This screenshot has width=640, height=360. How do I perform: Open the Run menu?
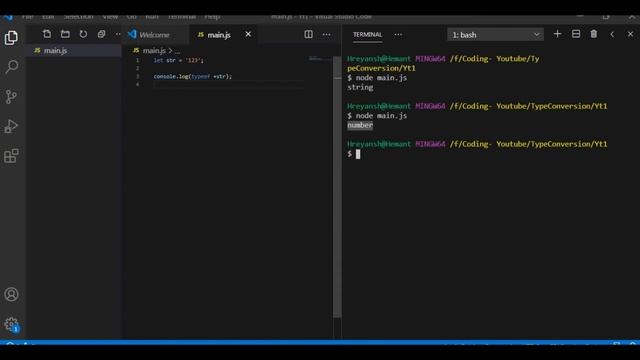click(152, 17)
